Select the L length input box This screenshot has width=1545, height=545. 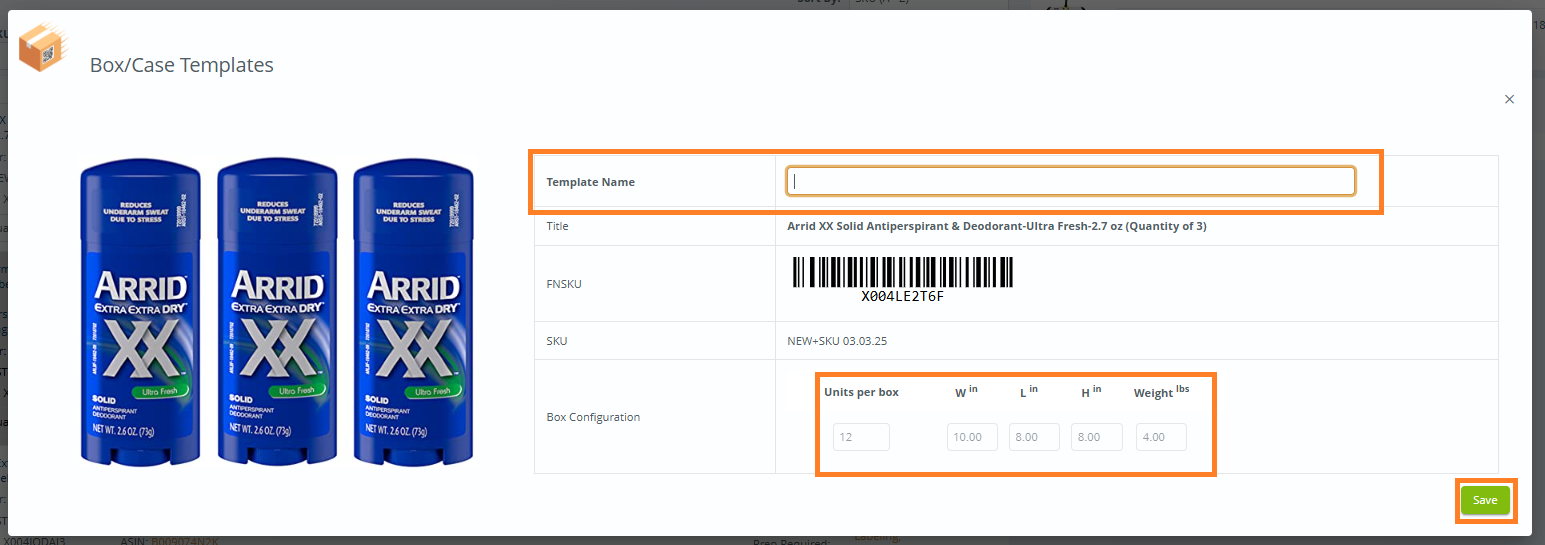(x=1034, y=437)
